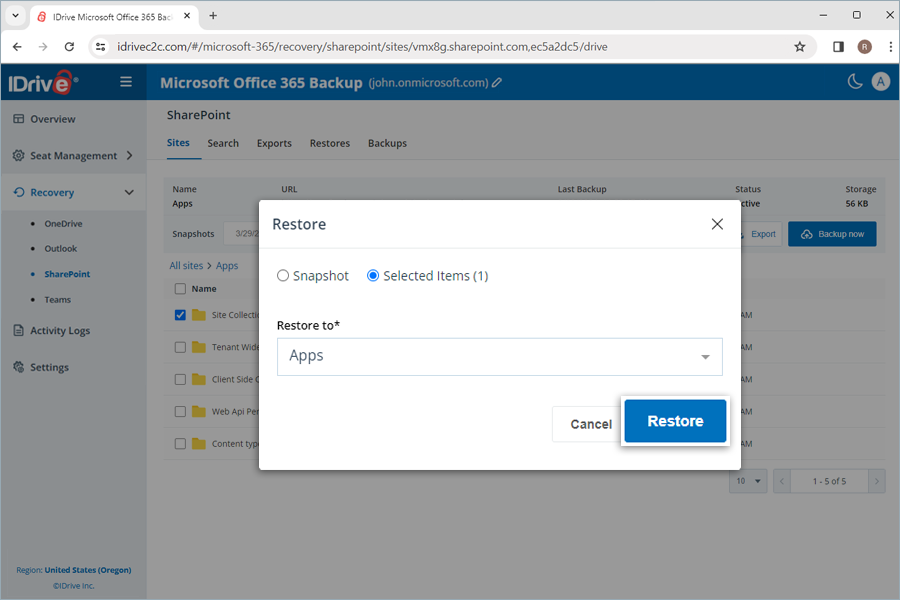
Task: Open the user avatar A menu
Action: (x=880, y=82)
